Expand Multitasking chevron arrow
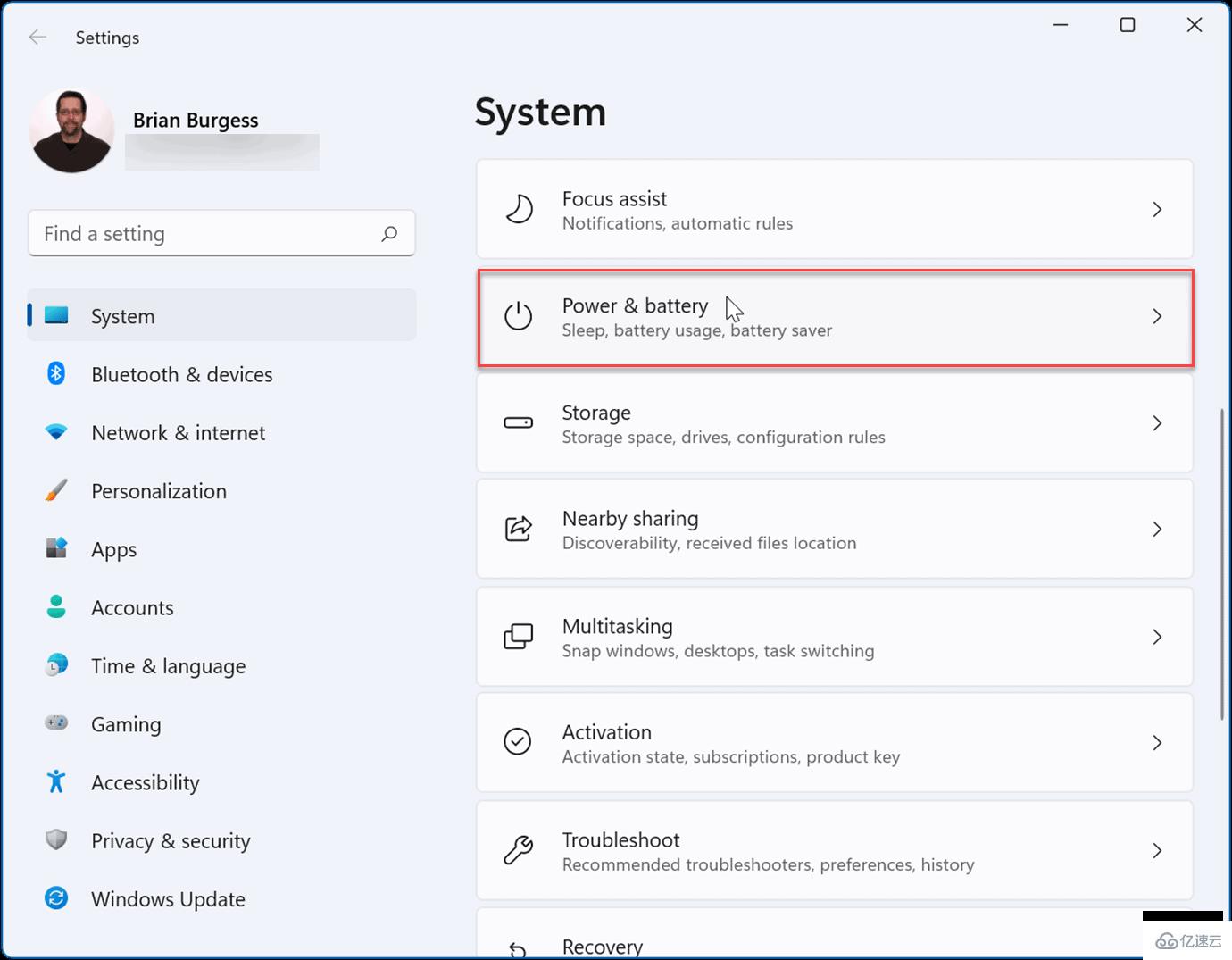This screenshot has width=1232, height=960. click(1157, 637)
